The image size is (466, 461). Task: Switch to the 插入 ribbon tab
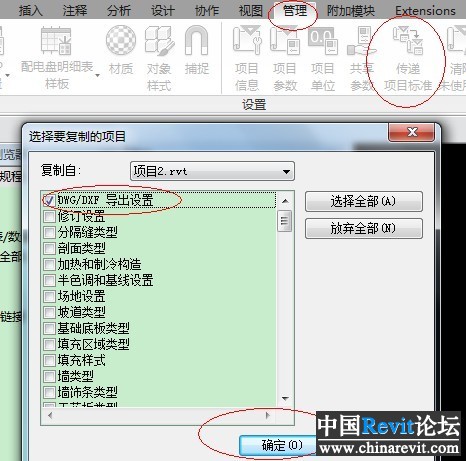pyautogui.click(x=31, y=11)
